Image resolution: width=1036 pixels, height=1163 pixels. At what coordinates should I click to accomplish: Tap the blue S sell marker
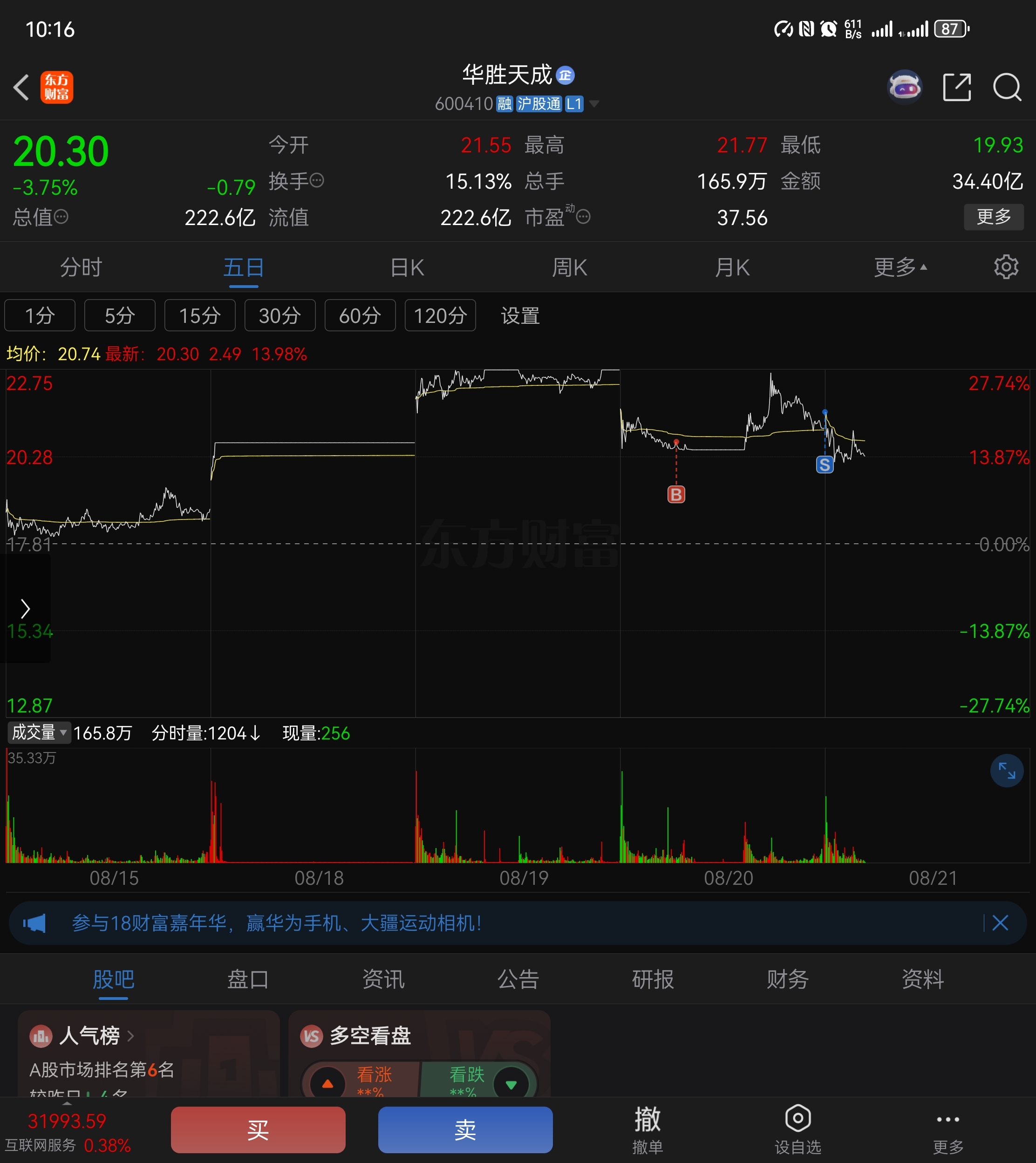coord(825,465)
